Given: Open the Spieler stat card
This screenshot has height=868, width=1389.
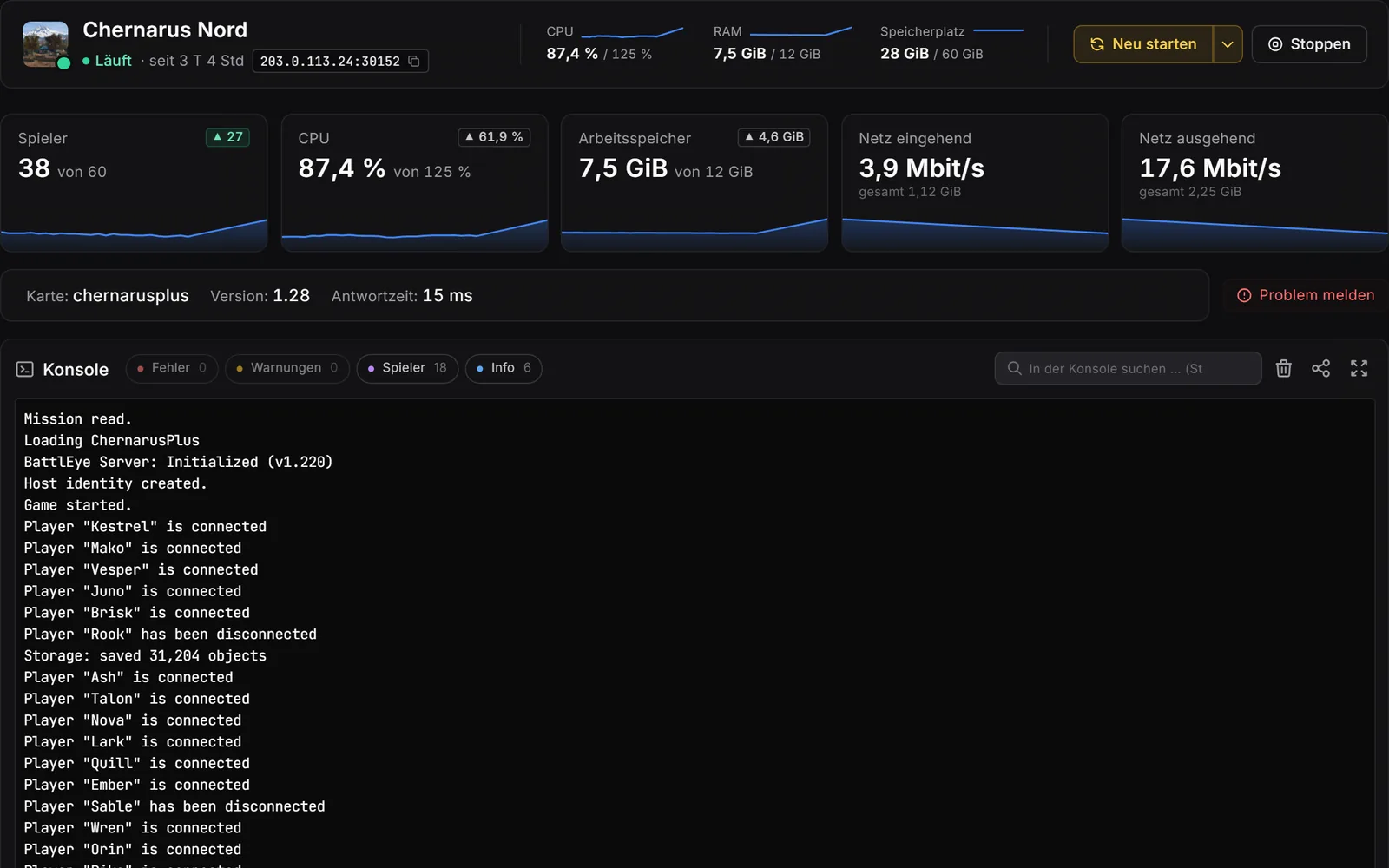Looking at the screenshot, I should (x=134, y=183).
